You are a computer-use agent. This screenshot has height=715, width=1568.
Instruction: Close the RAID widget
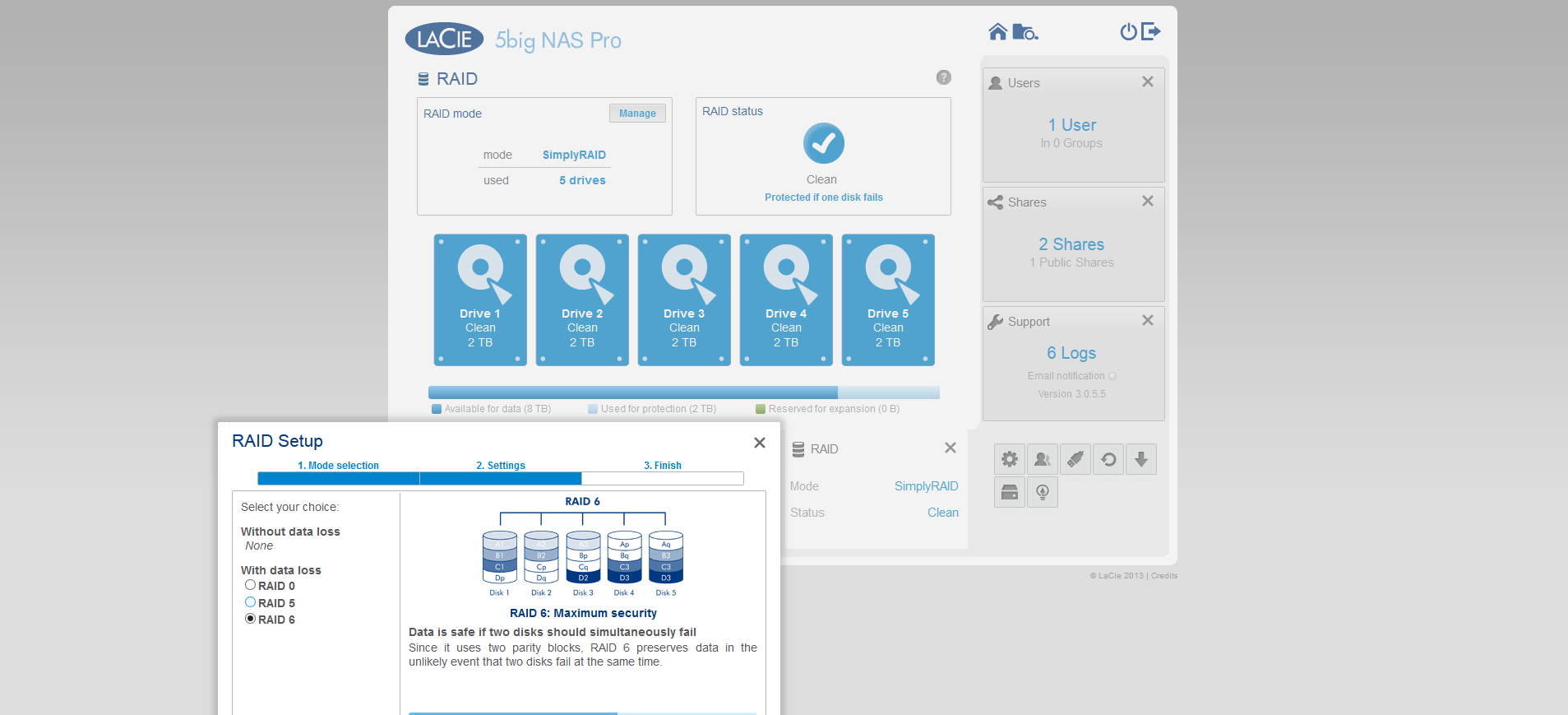[951, 448]
